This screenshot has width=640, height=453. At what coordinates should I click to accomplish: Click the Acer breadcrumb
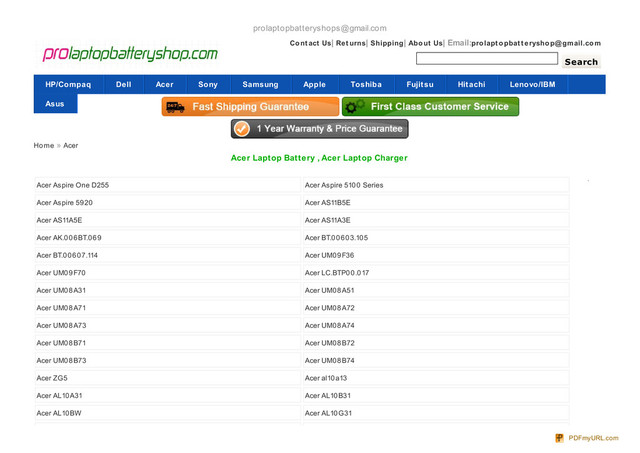pos(71,146)
